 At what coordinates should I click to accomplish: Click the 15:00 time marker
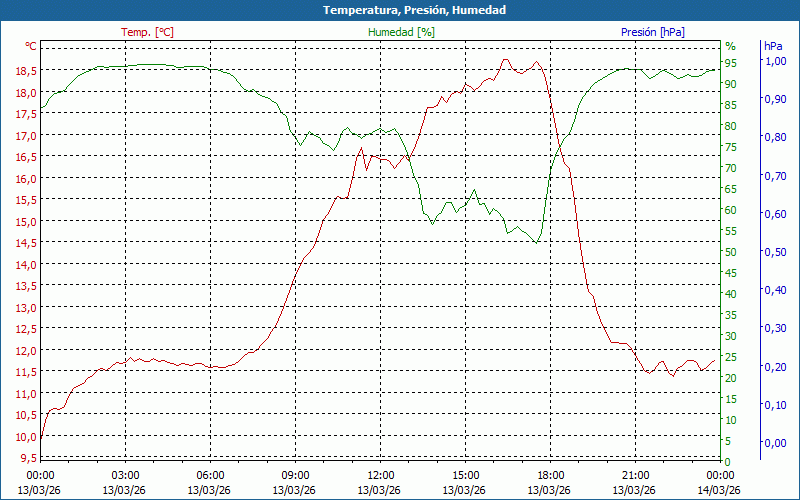(465, 475)
